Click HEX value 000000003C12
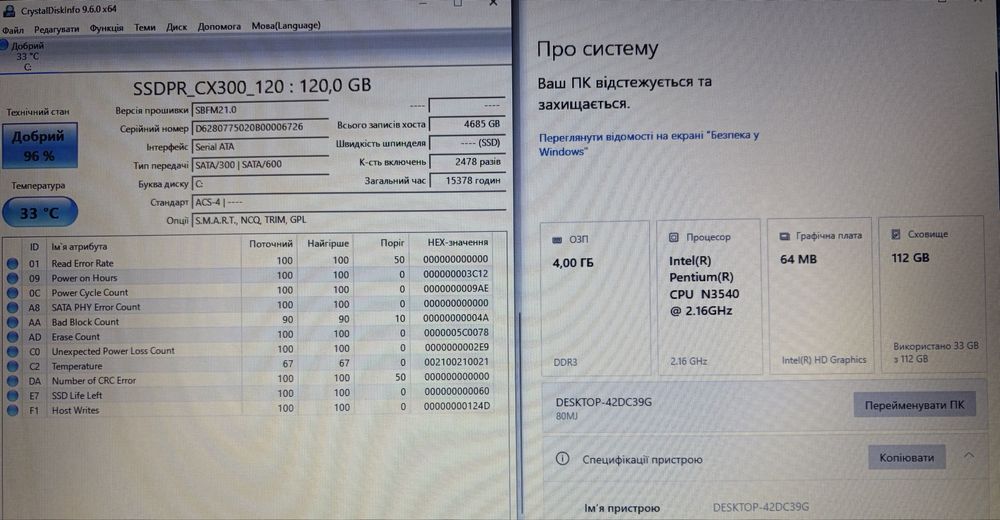 pos(455,274)
